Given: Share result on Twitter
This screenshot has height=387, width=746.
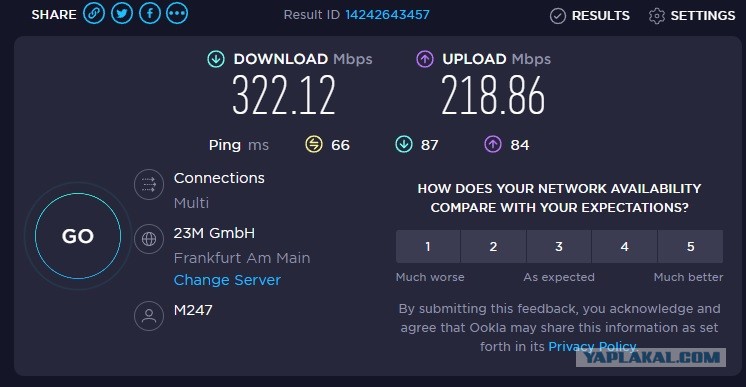Looking at the screenshot, I should 122,13.
